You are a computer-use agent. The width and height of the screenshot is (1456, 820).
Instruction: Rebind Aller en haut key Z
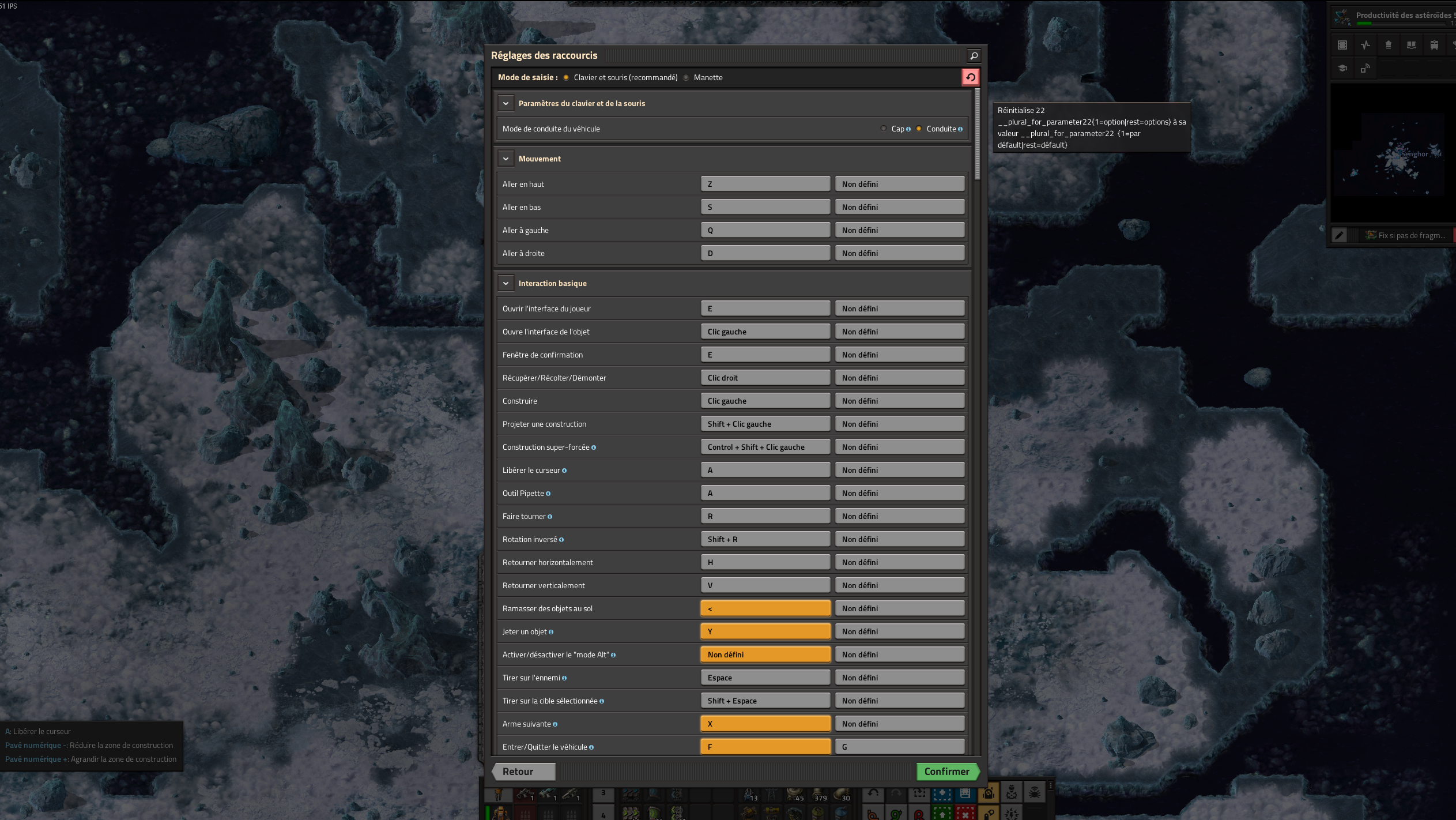point(765,184)
